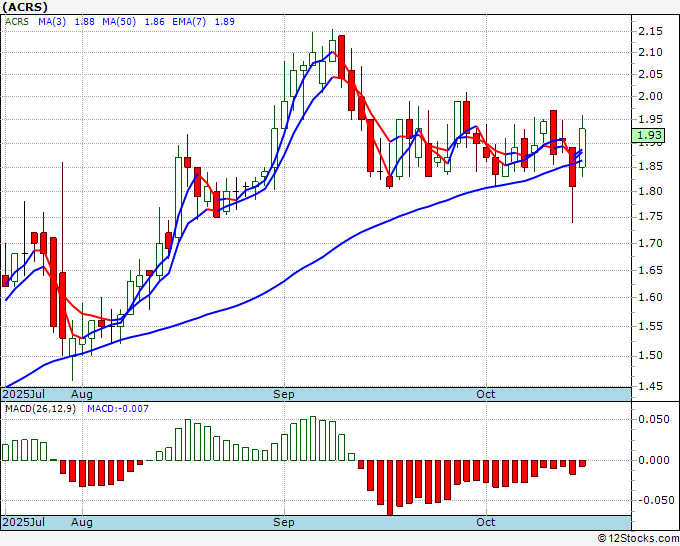Click the 1.55 price axis label
Image resolution: width=680 pixels, height=546 pixels.
click(x=650, y=326)
